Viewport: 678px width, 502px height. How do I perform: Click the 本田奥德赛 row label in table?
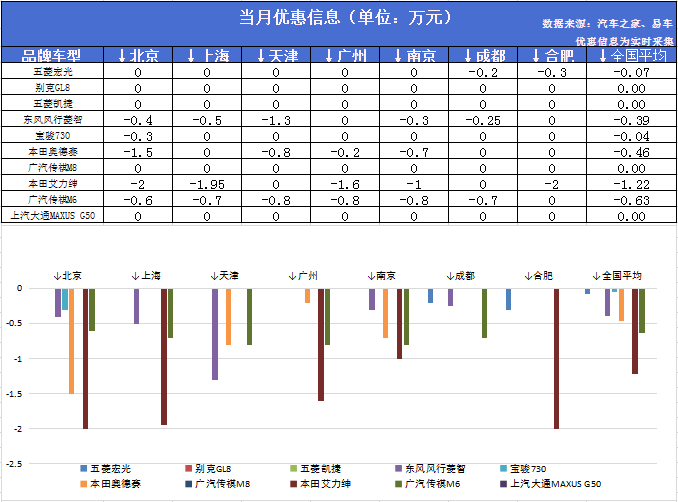[52, 151]
